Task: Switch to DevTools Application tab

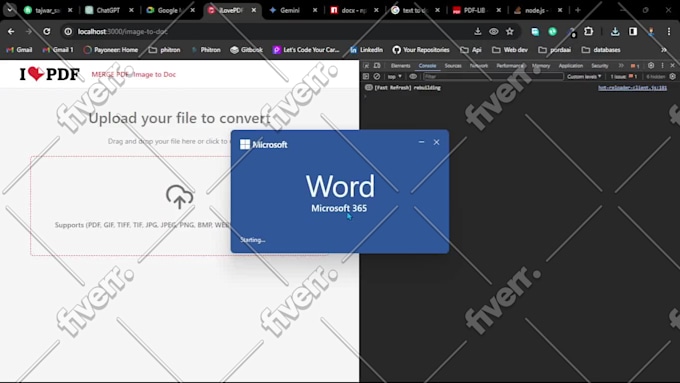Action: pyautogui.click(x=571, y=65)
